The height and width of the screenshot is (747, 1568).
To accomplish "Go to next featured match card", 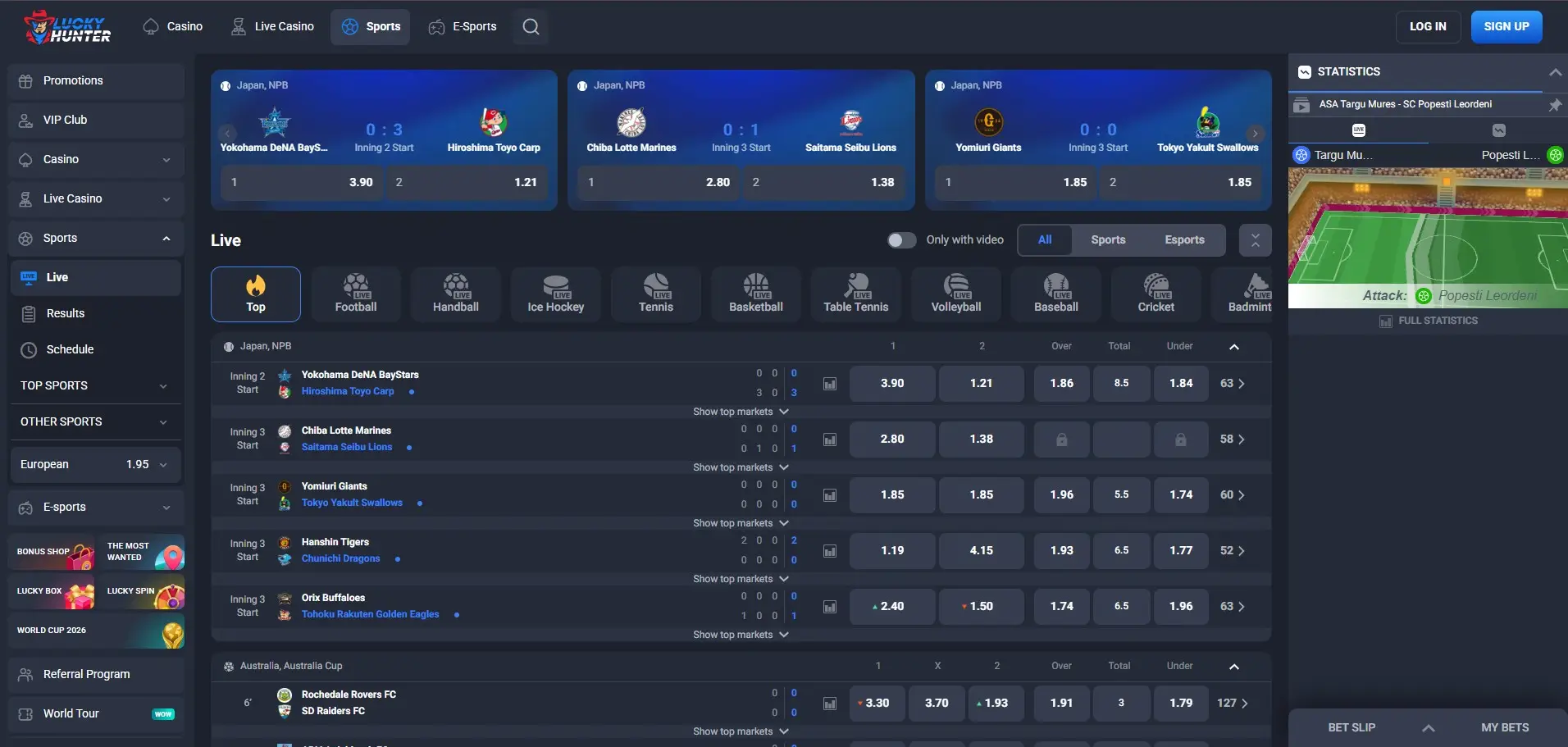I will point(1255,134).
